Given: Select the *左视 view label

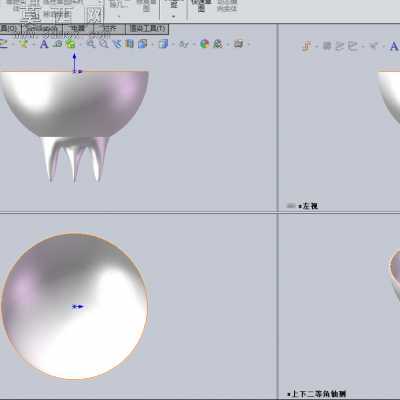Looking at the screenshot, I should click(x=308, y=206).
